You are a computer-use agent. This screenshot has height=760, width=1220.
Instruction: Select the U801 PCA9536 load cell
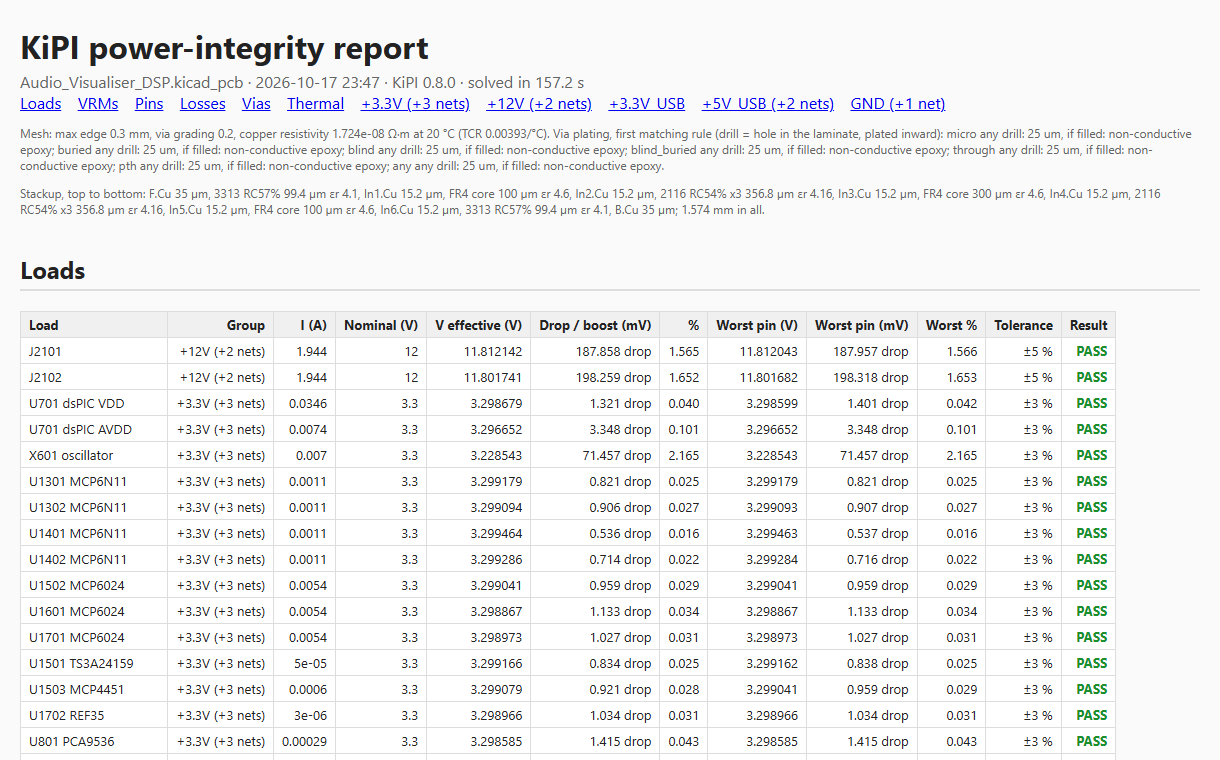(94, 741)
